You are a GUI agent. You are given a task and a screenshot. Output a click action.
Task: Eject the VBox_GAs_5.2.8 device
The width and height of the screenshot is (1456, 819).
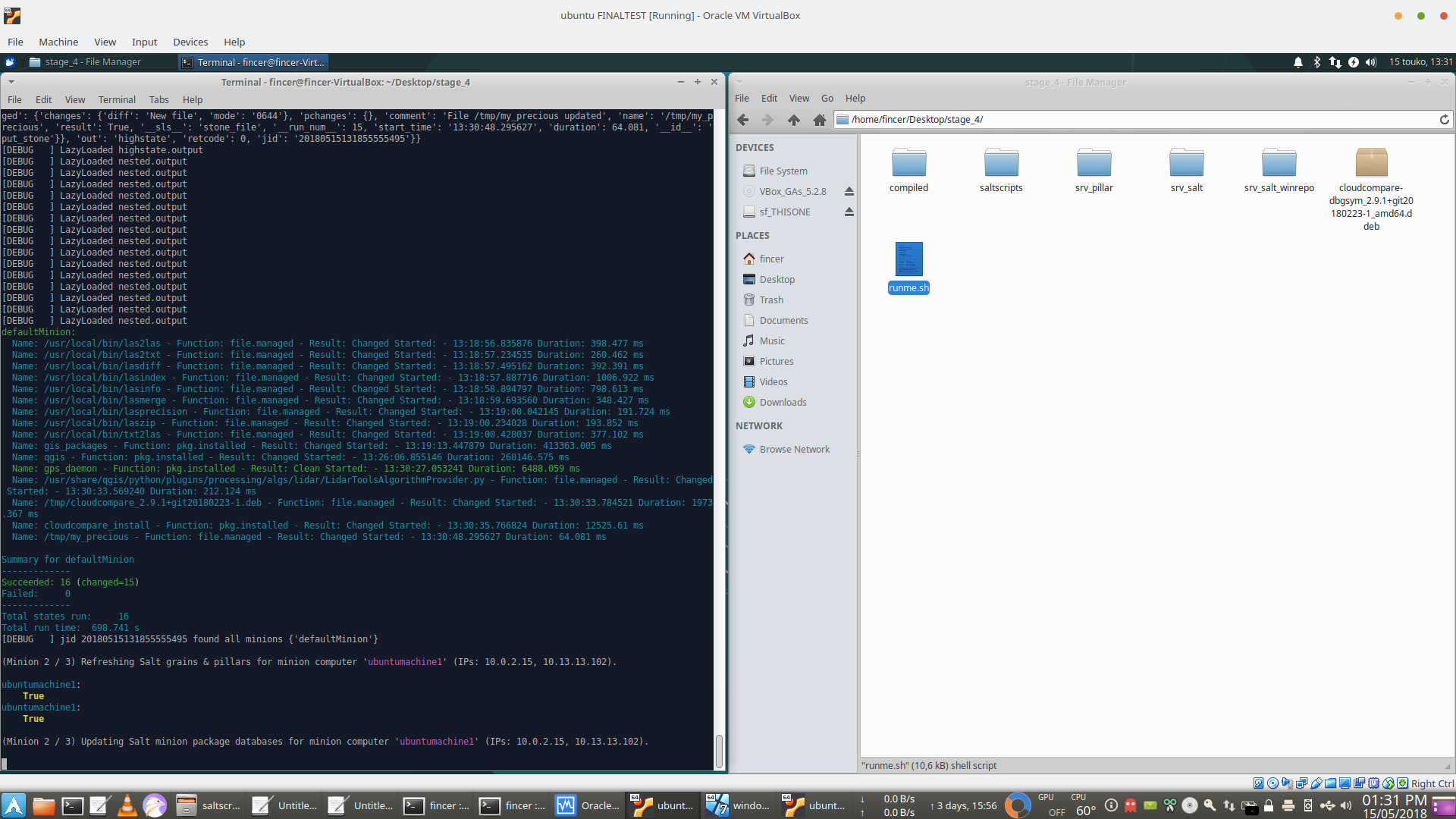point(849,192)
